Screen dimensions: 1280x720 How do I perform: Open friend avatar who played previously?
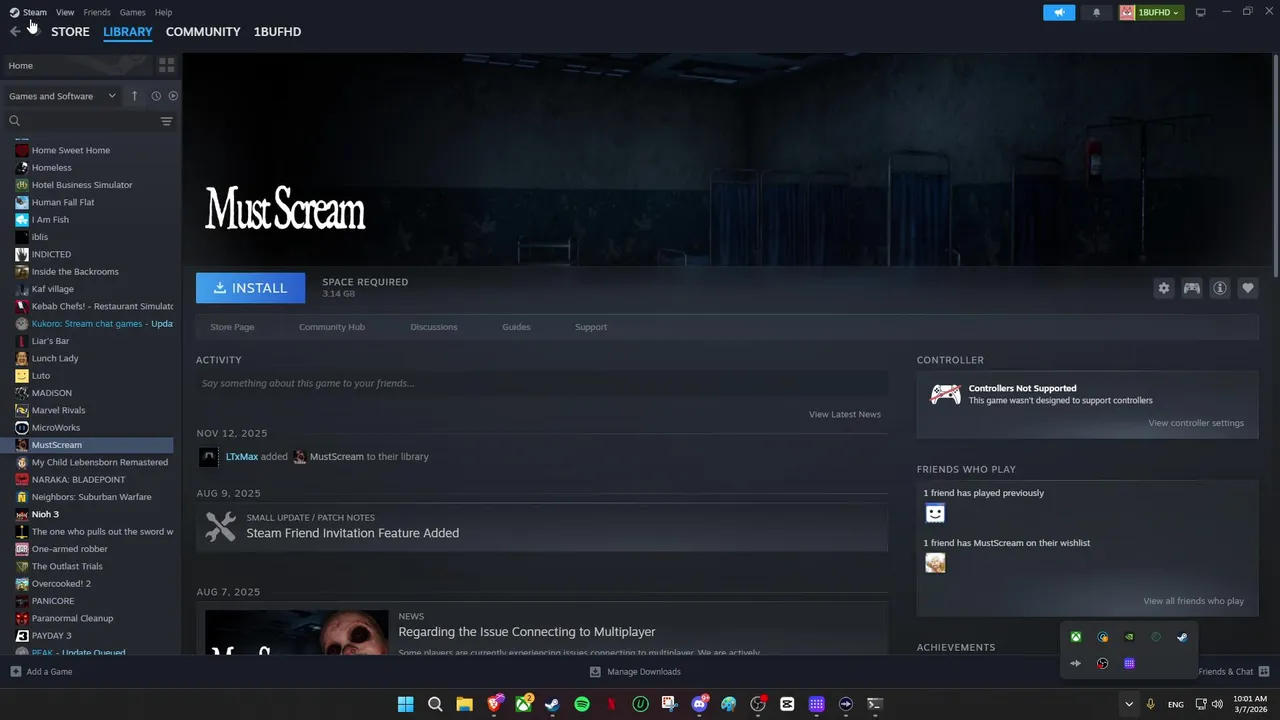pyautogui.click(x=935, y=513)
